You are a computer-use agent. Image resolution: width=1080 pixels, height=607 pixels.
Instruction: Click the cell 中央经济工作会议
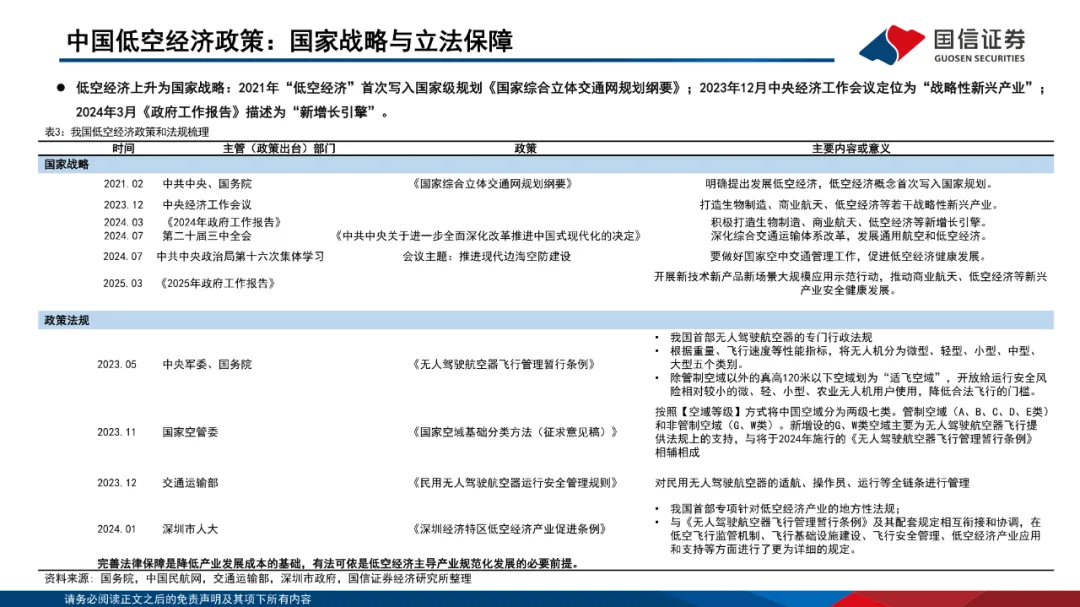207,205
